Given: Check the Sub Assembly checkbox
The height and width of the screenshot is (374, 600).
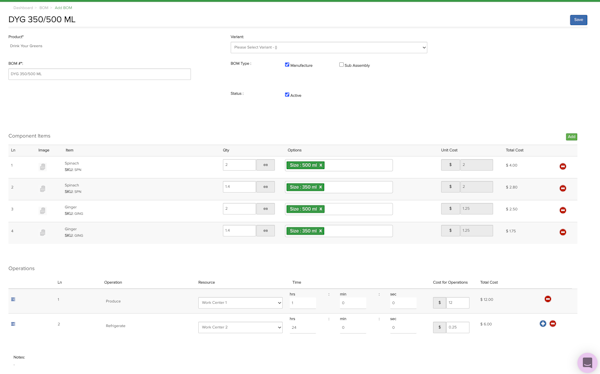Looking at the screenshot, I should (341, 65).
